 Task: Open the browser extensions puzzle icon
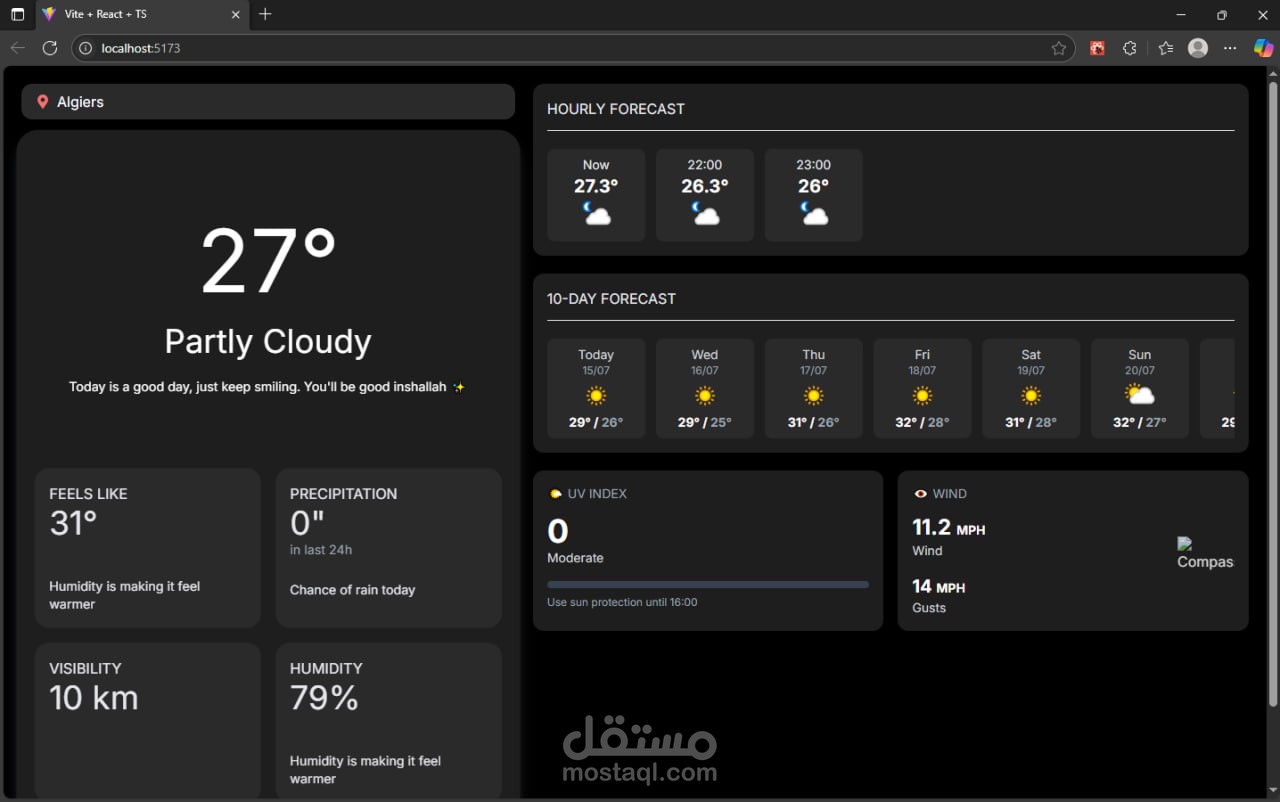coord(1130,48)
